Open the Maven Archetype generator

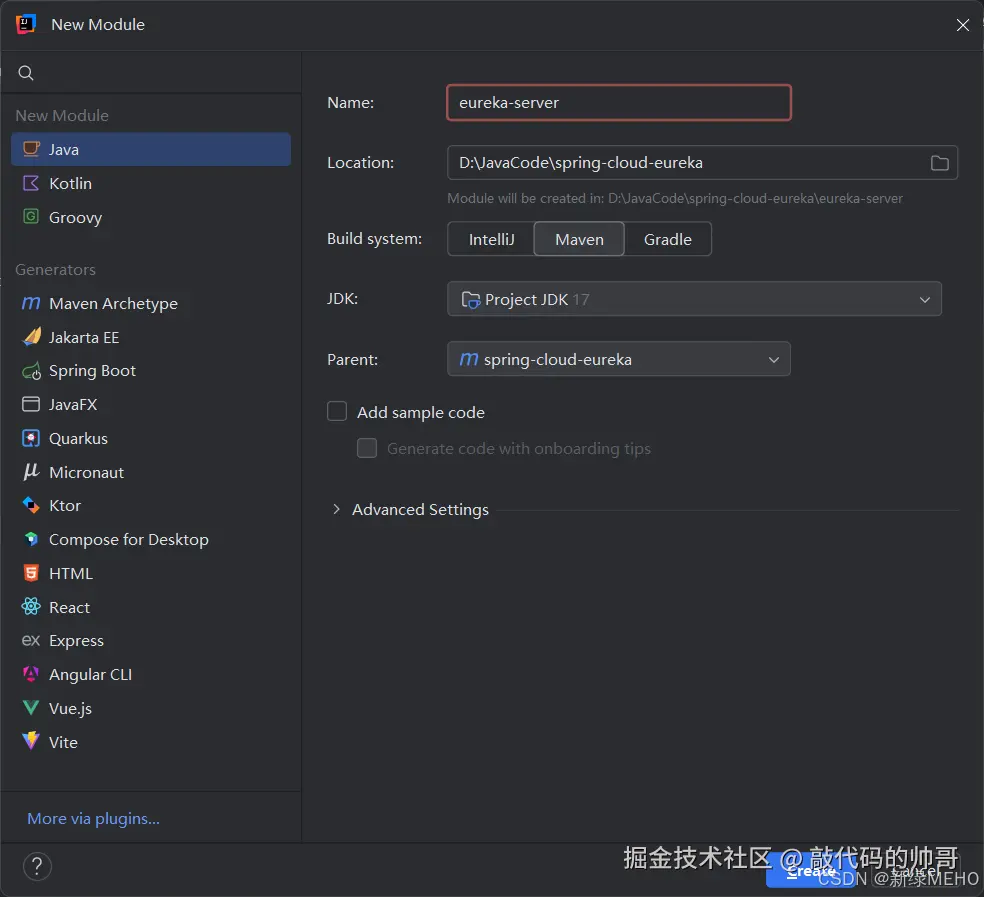click(x=151, y=304)
